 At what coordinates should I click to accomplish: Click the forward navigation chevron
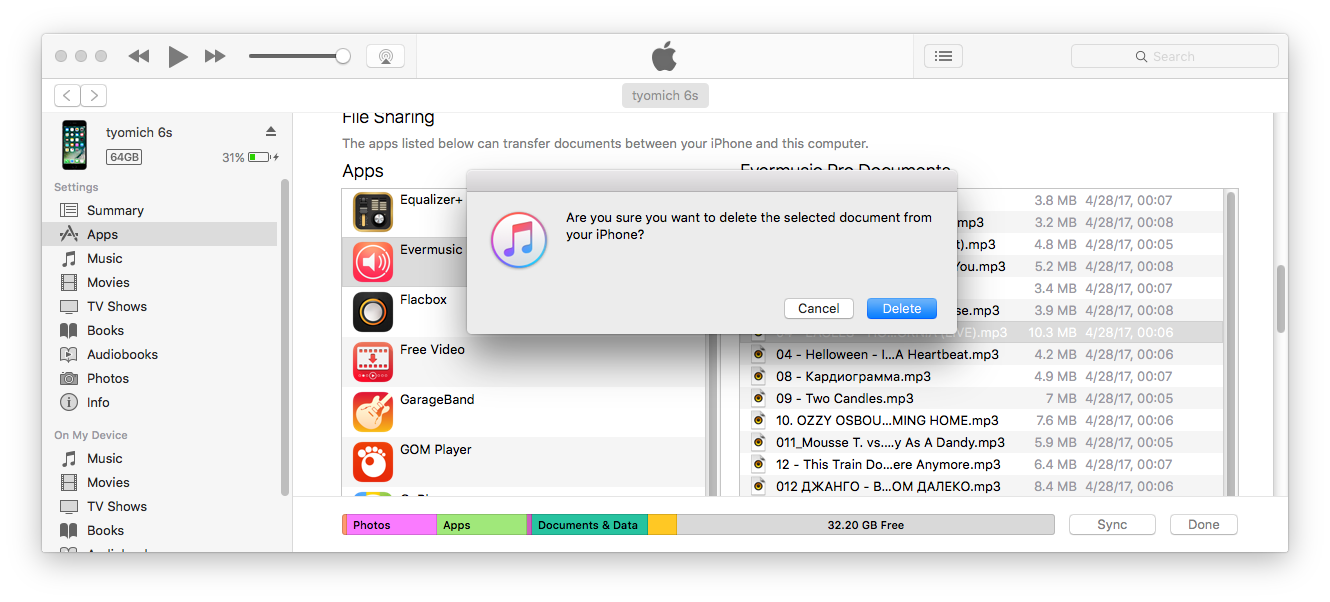pyautogui.click(x=93, y=95)
